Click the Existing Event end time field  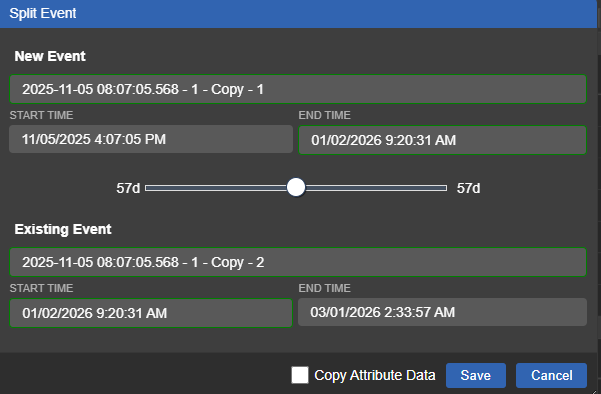tap(442, 312)
